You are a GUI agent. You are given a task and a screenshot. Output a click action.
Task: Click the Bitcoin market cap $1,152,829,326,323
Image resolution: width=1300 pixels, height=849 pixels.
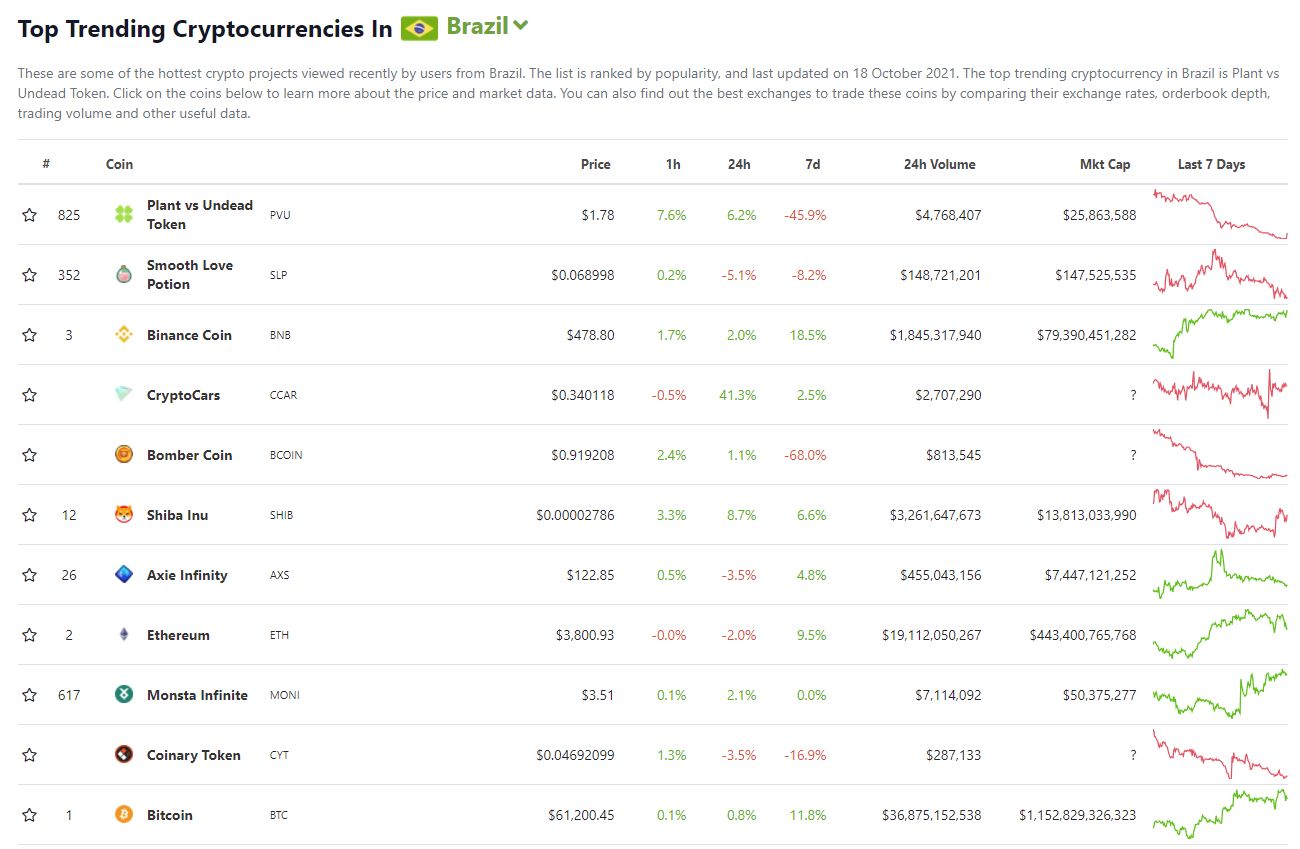coord(1077,815)
